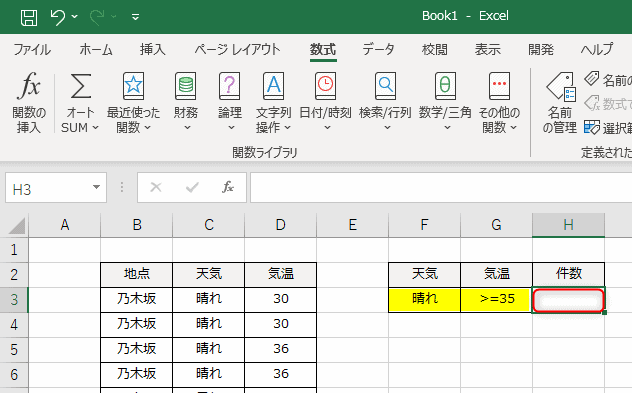Click the 名前の管理 tag icon
The height and width of the screenshot is (393, 632).
[561, 87]
